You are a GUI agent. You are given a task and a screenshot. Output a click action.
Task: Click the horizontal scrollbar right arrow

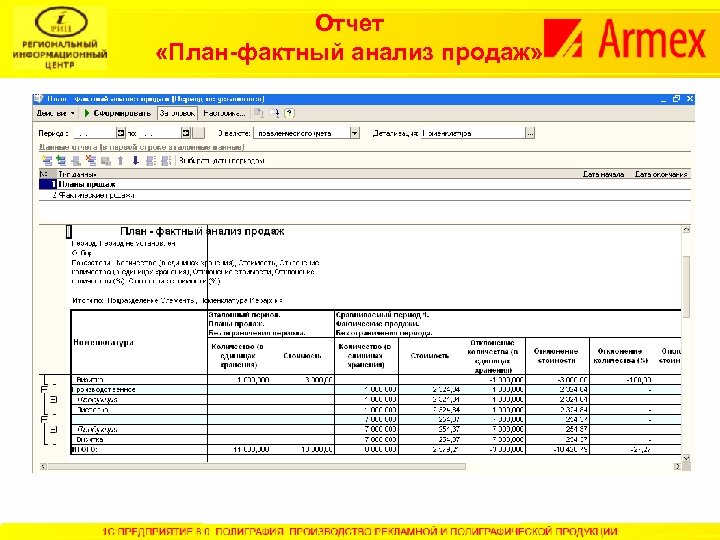tap(677, 467)
